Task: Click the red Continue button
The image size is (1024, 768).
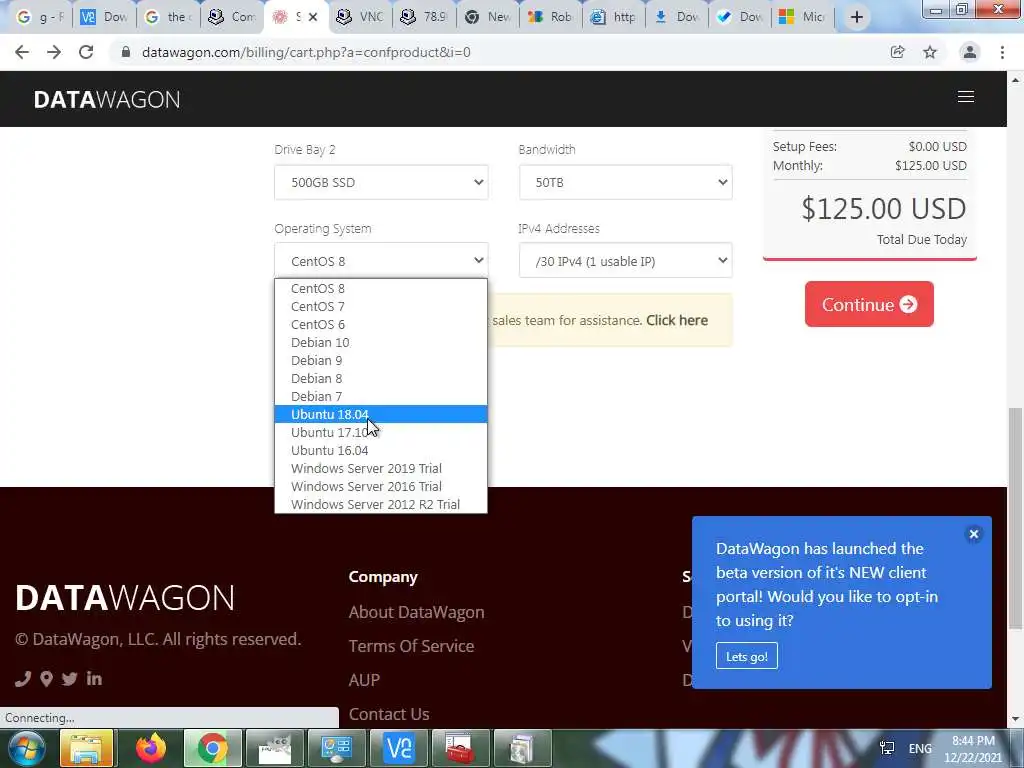Action: click(x=869, y=304)
